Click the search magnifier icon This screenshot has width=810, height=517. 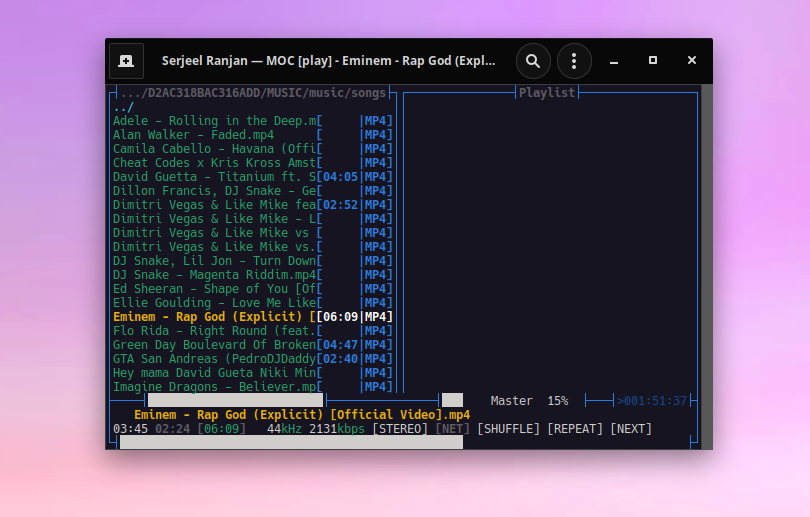click(533, 61)
